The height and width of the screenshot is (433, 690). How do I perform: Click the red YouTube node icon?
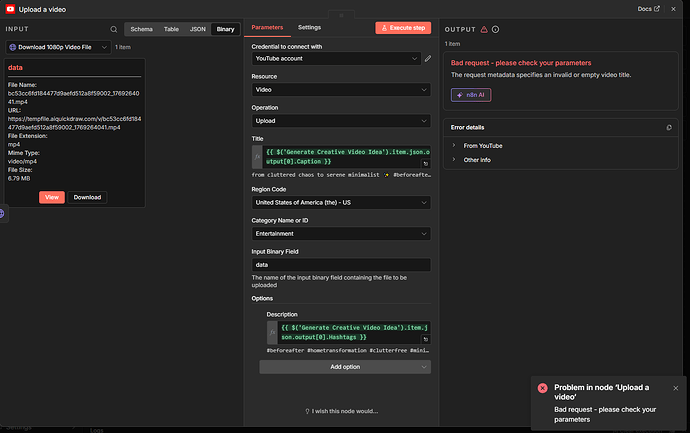(x=9, y=8)
